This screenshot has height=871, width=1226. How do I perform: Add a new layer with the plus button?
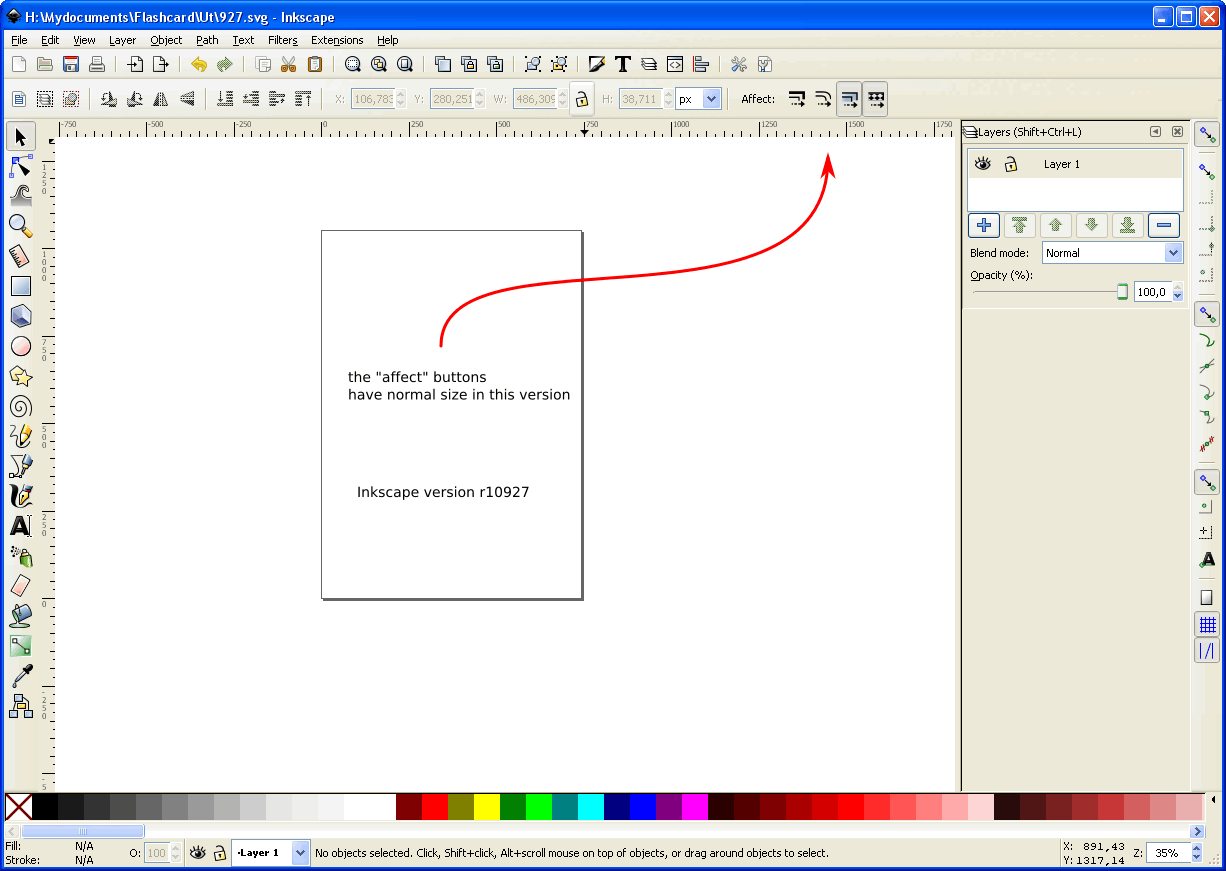click(983, 225)
